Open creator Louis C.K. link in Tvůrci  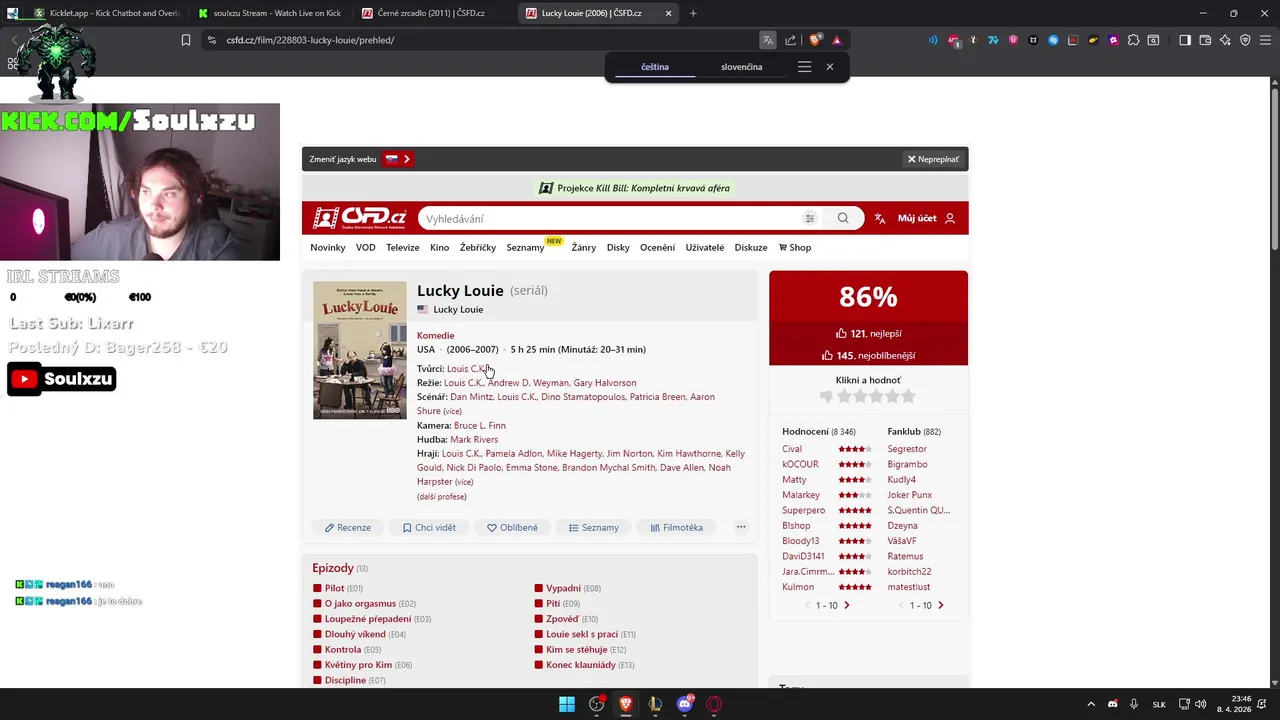(467, 369)
